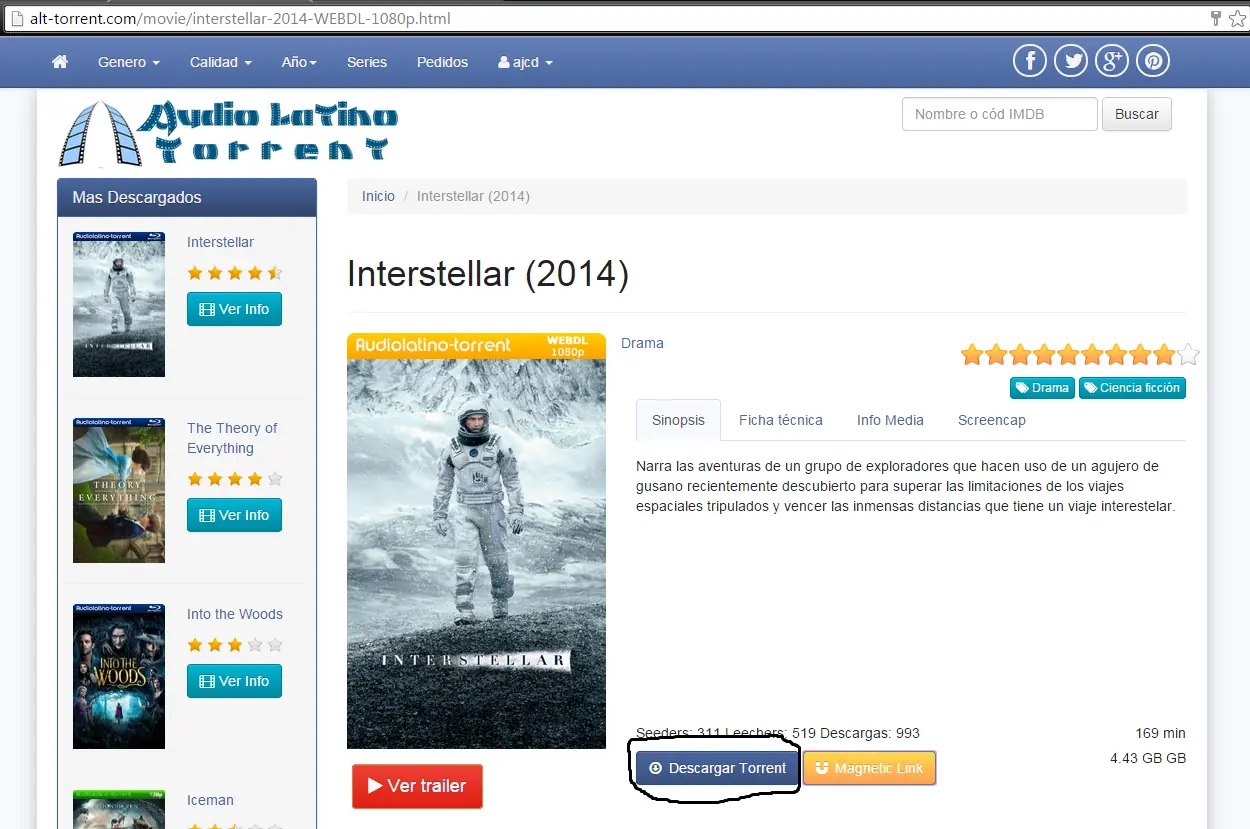Open the Series menu item
1250x829 pixels.
coord(367,62)
